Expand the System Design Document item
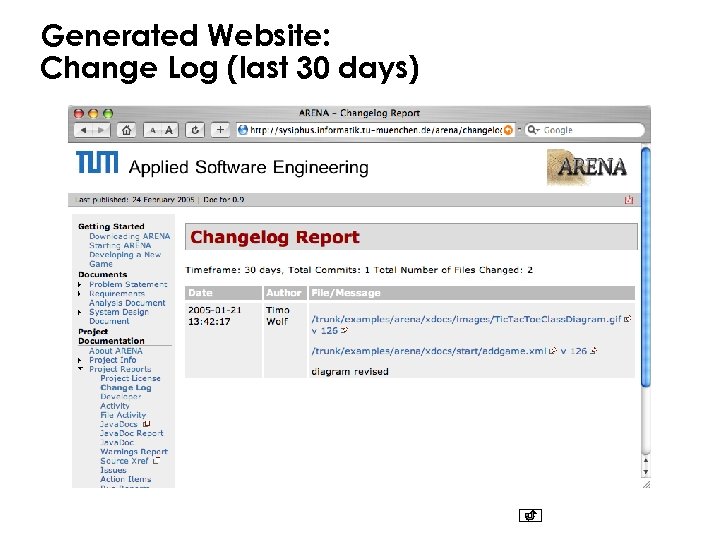Viewport: 720px width, 540px height. (79, 312)
